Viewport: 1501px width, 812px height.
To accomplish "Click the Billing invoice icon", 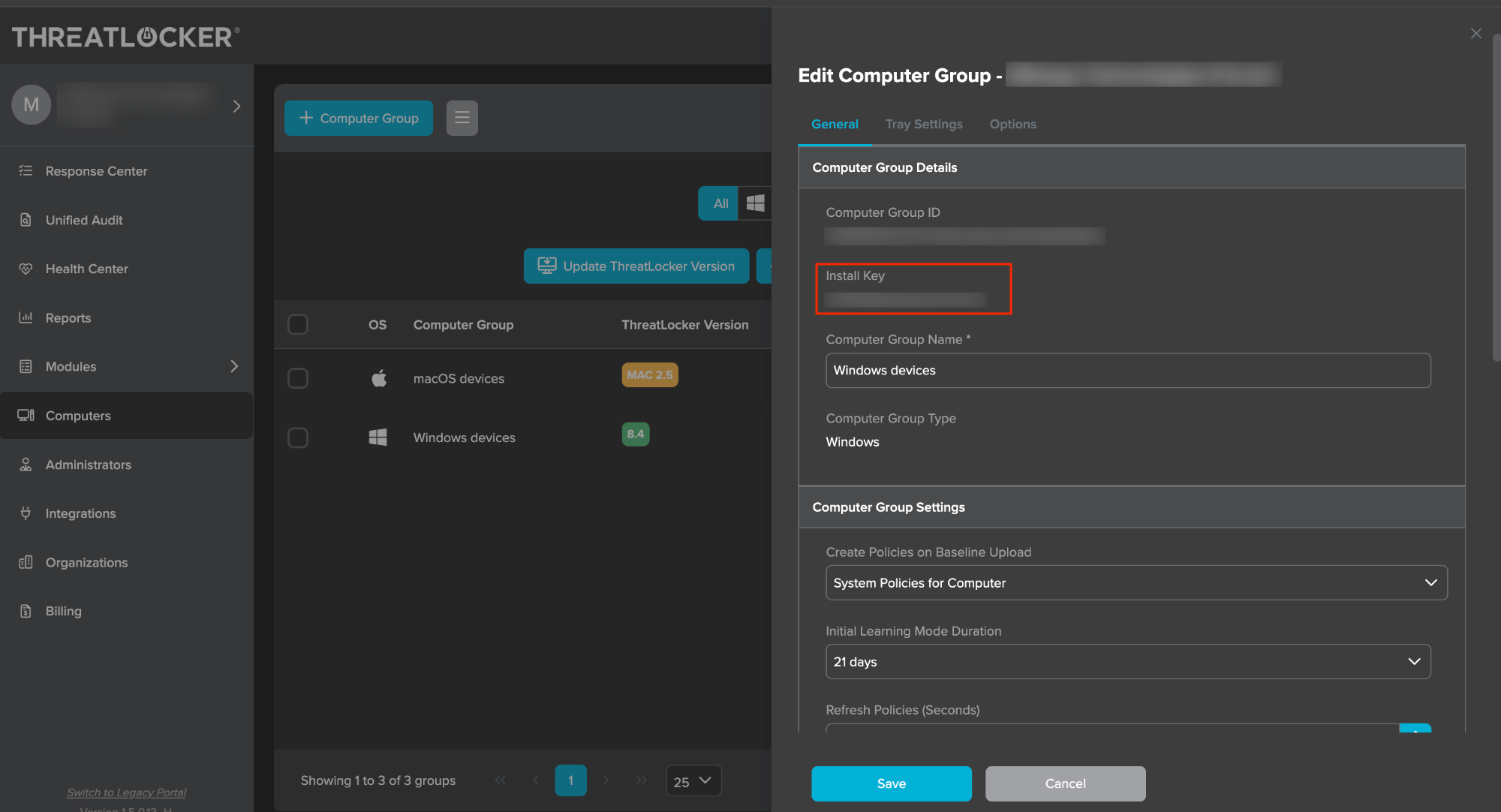I will (26, 611).
